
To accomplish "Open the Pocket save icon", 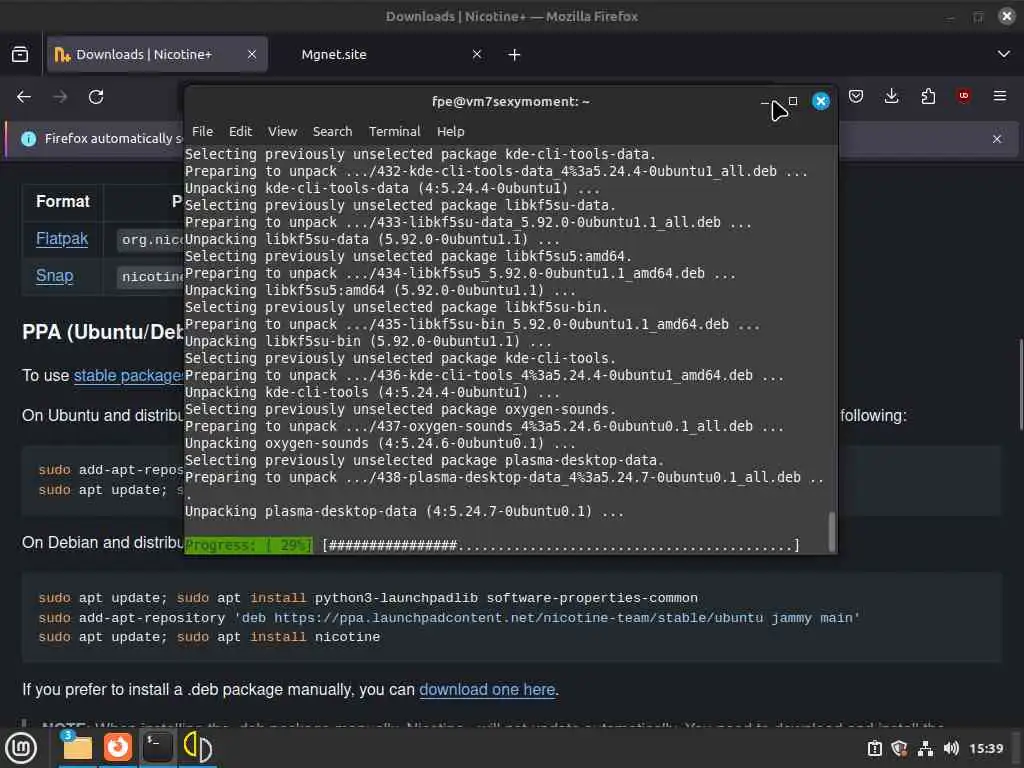I will pyautogui.click(x=856, y=97).
